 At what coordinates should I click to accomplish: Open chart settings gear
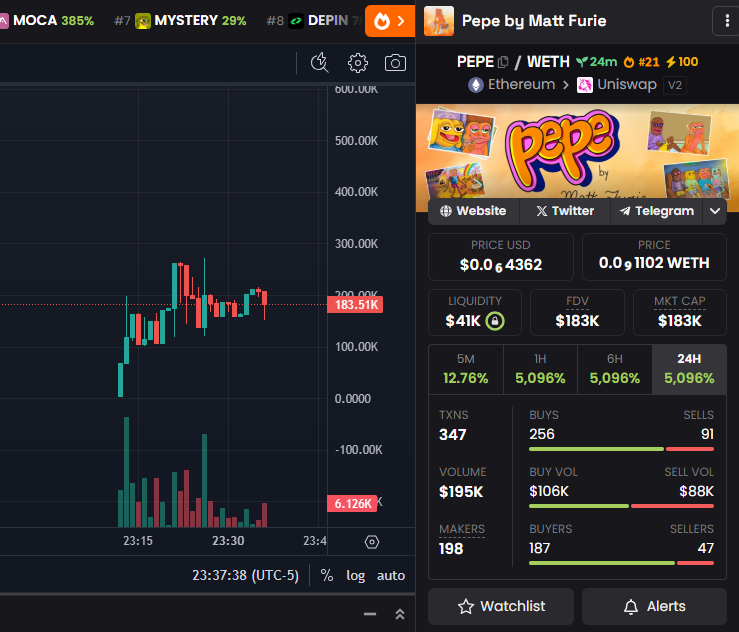[358, 63]
